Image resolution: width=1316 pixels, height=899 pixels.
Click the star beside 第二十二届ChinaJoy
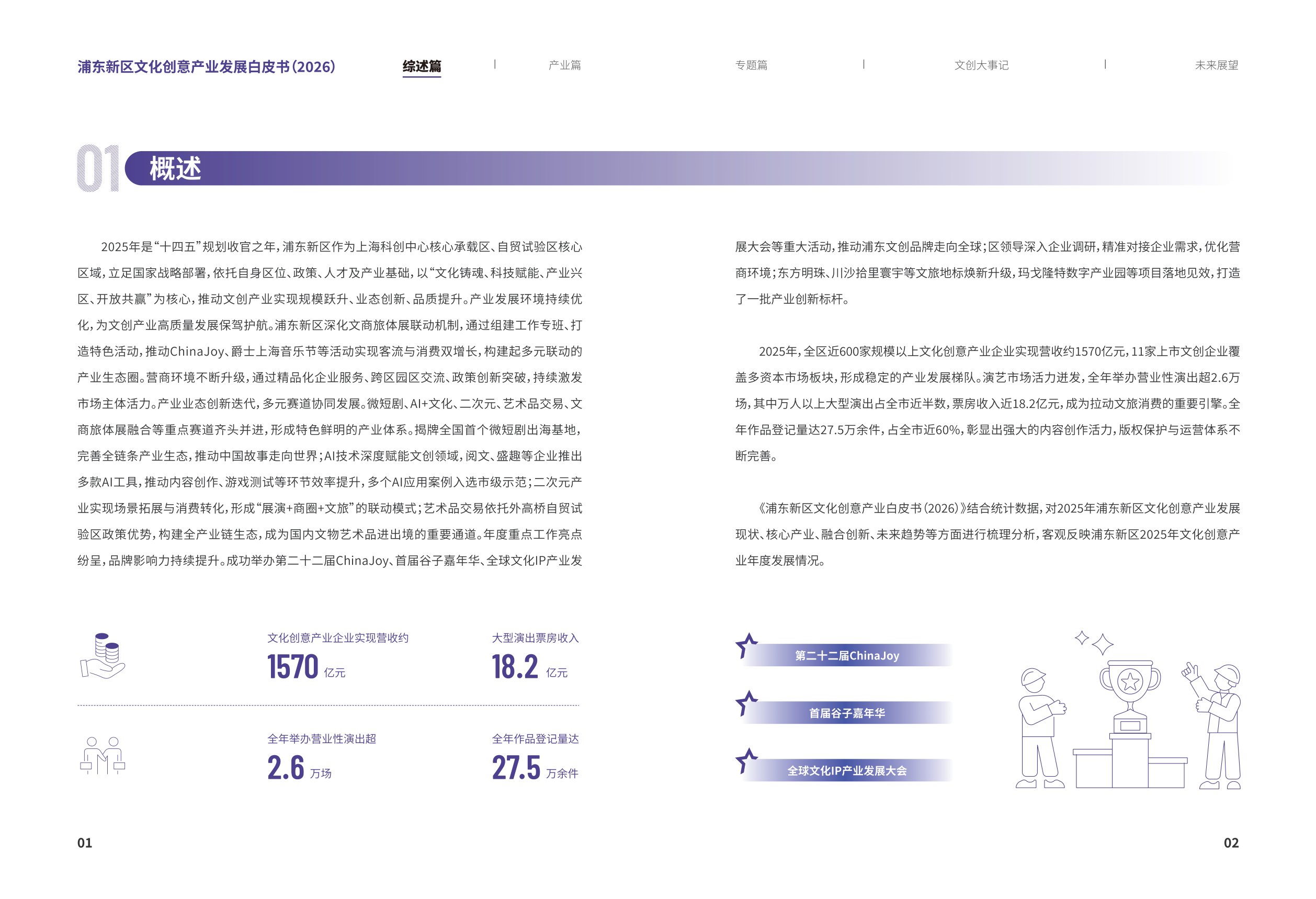746,646
